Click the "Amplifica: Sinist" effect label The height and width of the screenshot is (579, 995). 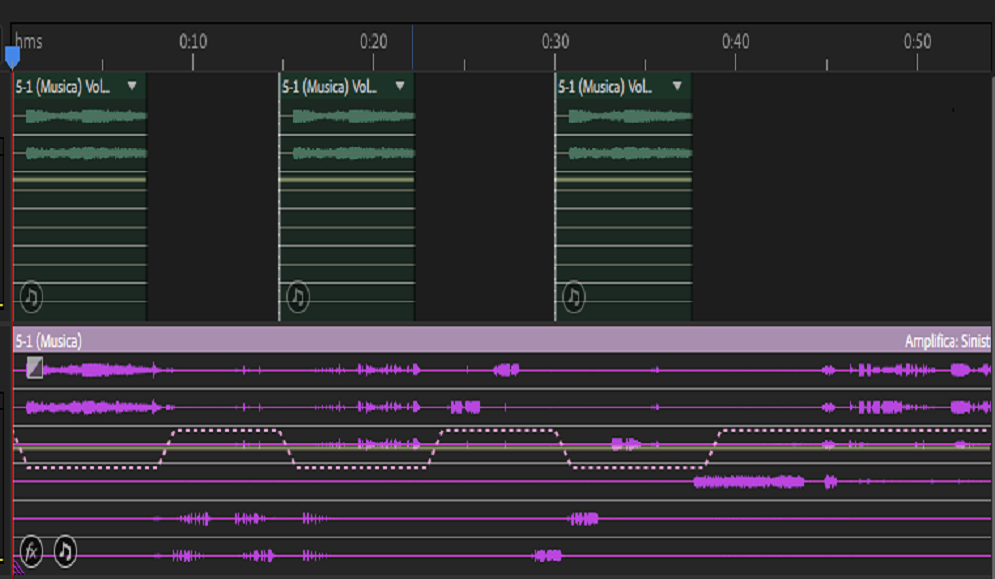click(946, 341)
